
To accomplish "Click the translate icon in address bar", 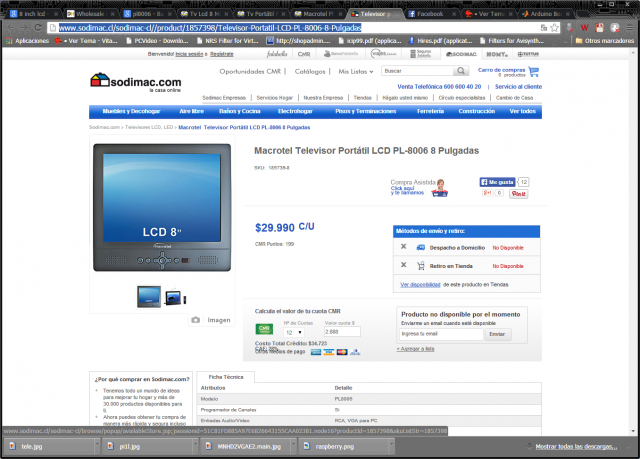I will coord(544,28).
